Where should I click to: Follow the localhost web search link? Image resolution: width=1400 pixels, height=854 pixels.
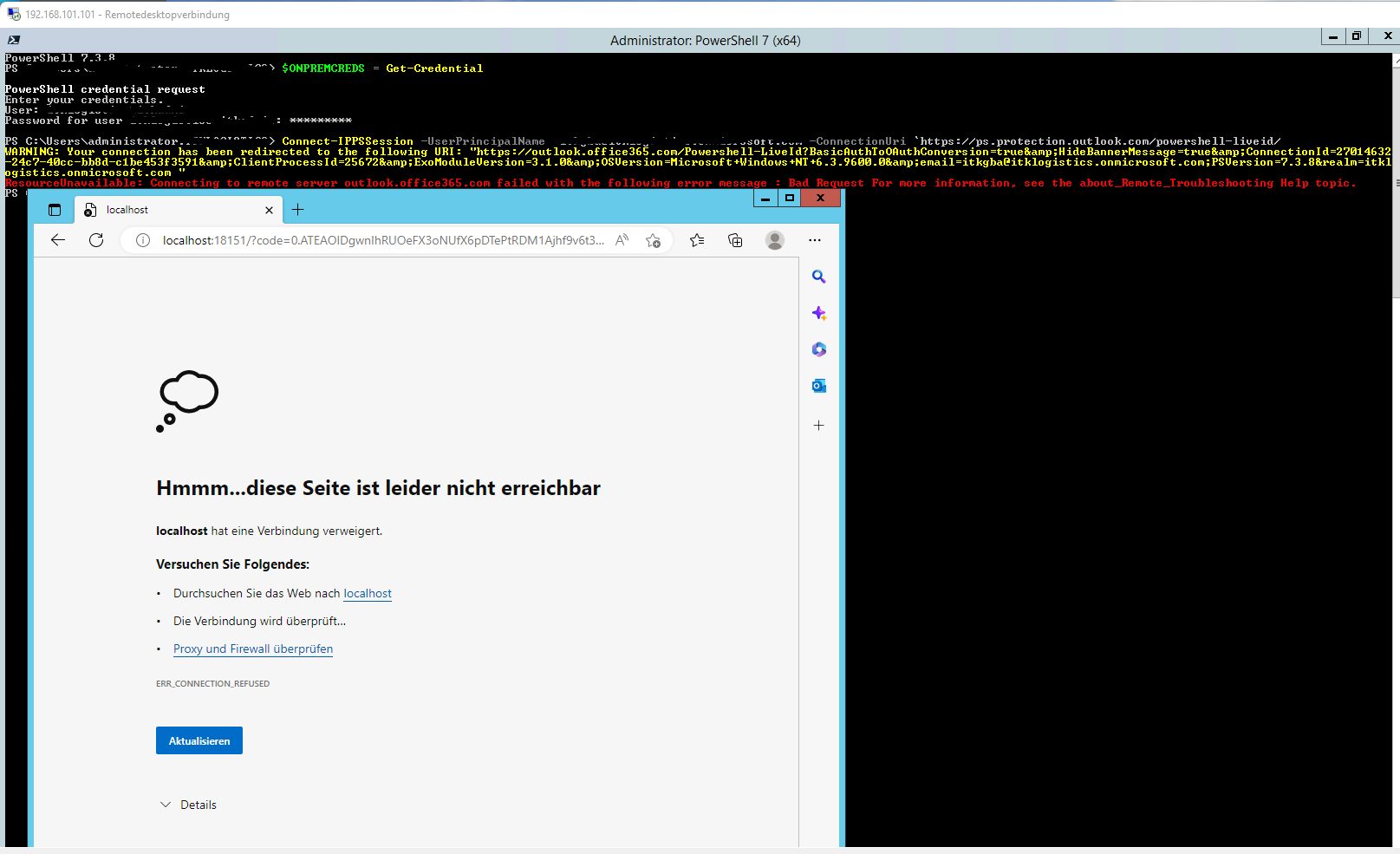click(x=368, y=594)
